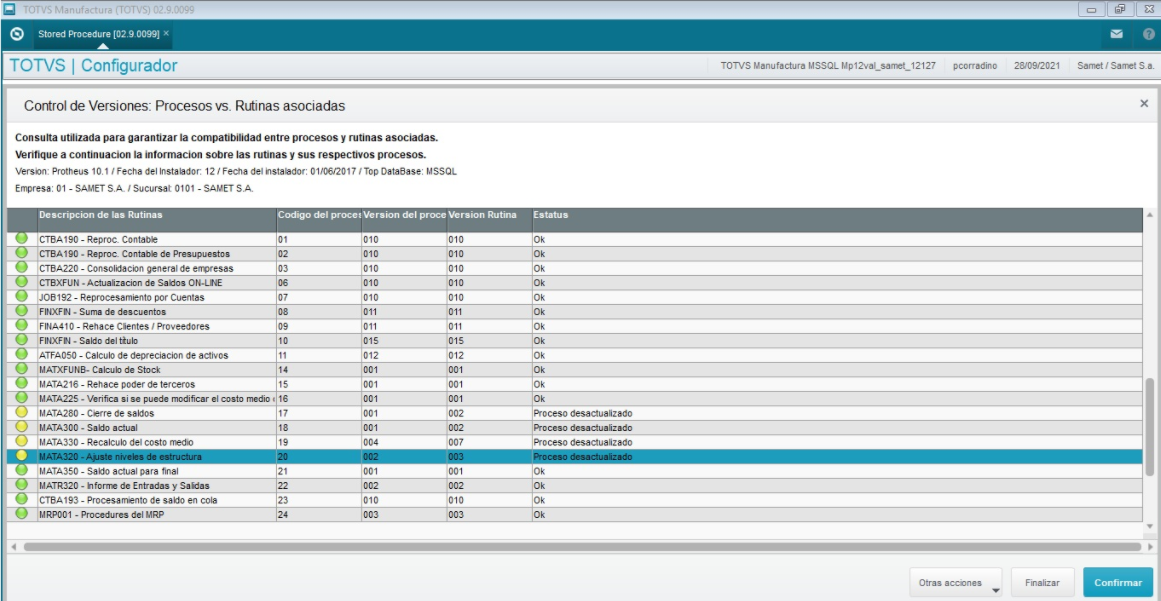The width and height of the screenshot is (1161, 601).
Task: Click the Version Rutina column header
Action: tap(489, 220)
